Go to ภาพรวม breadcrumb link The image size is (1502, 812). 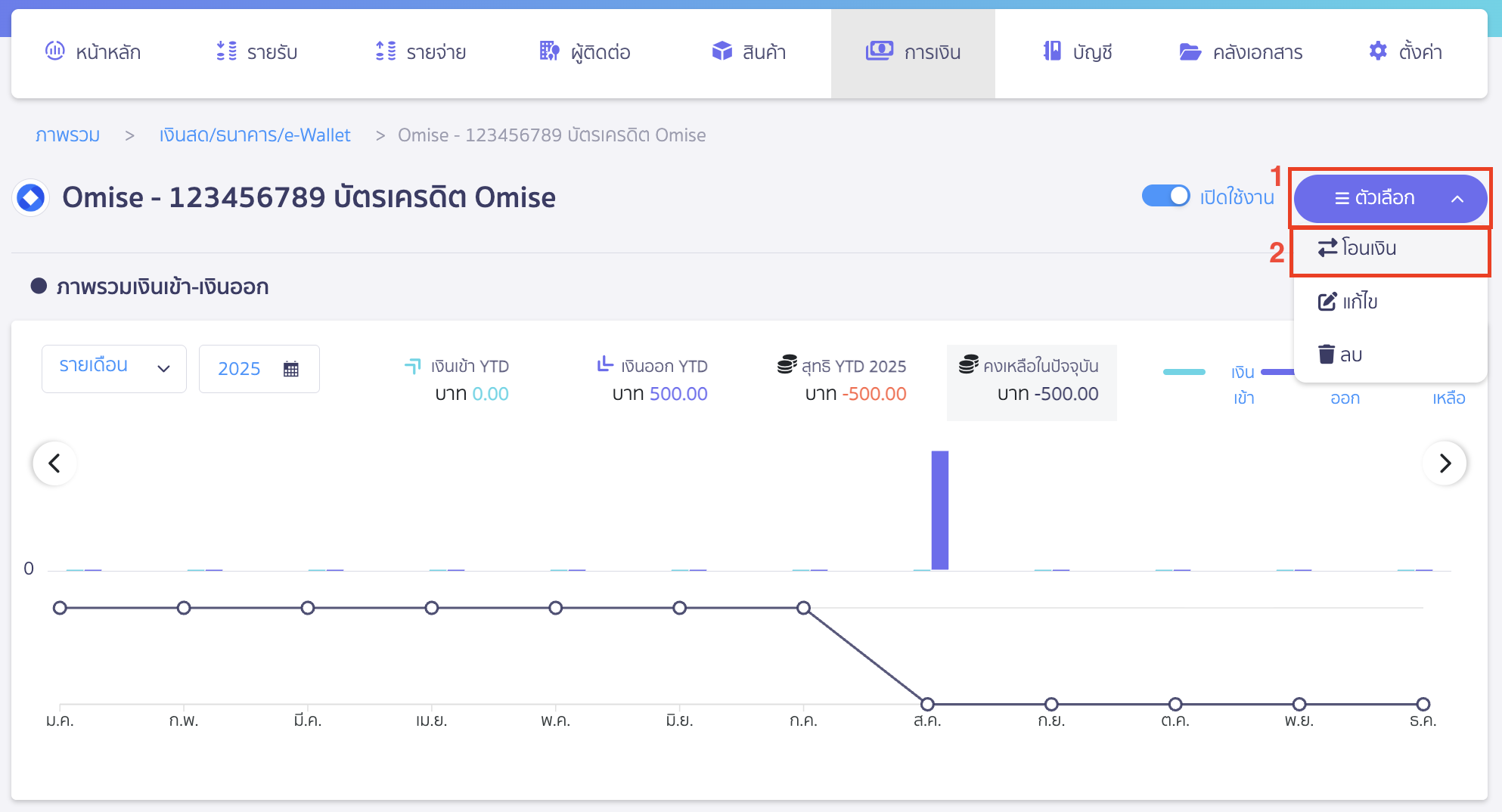coord(67,135)
